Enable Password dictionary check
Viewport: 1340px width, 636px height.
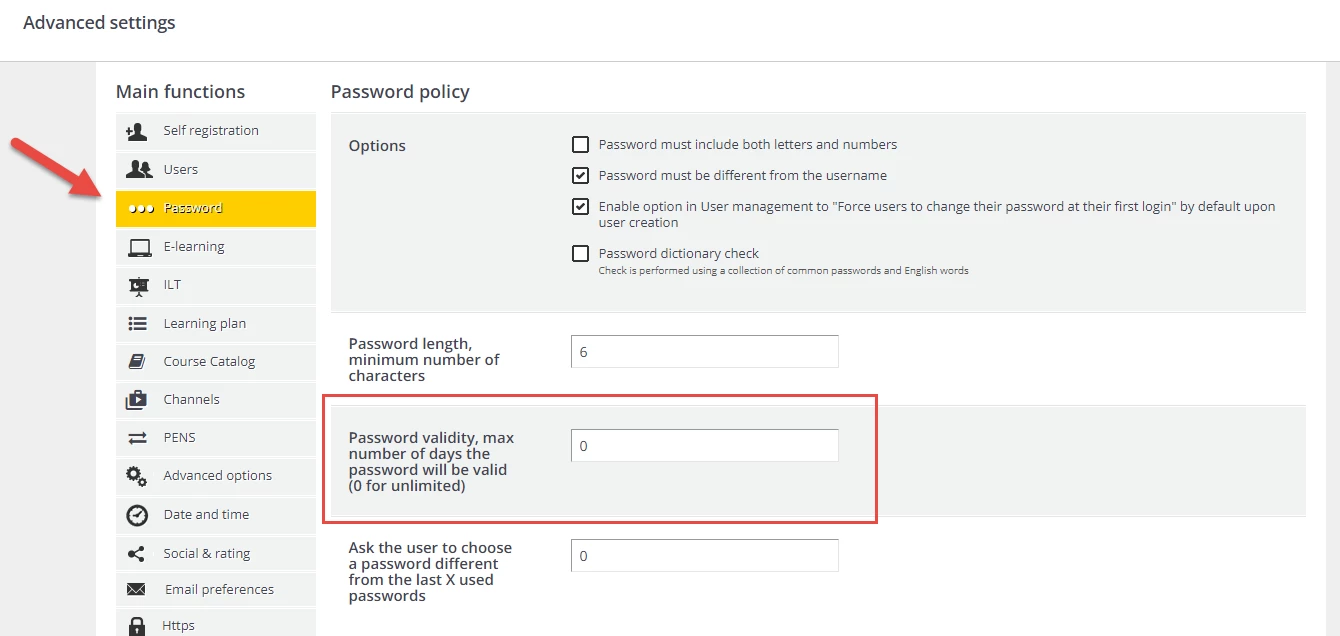coord(580,253)
